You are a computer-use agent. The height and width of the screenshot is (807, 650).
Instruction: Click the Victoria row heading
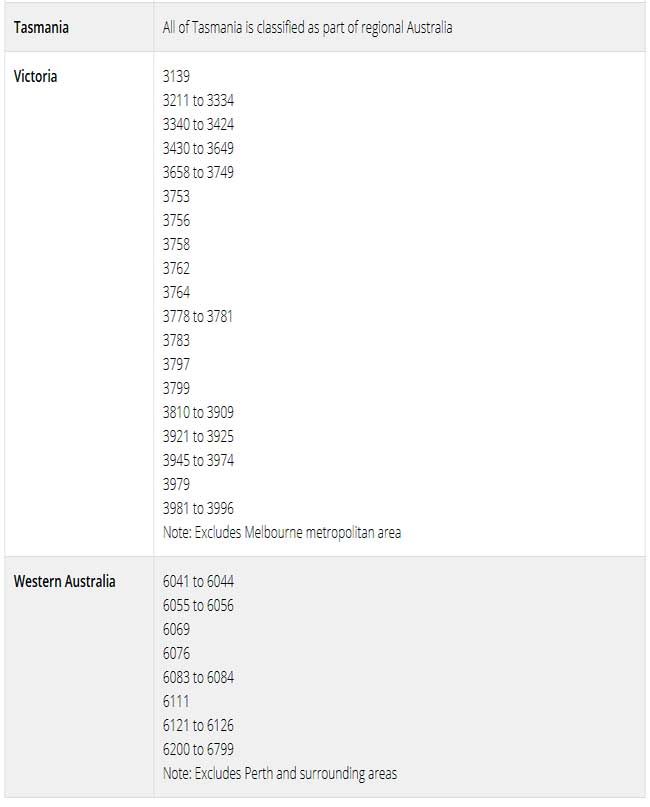pyautogui.click(x=36, y=76)
